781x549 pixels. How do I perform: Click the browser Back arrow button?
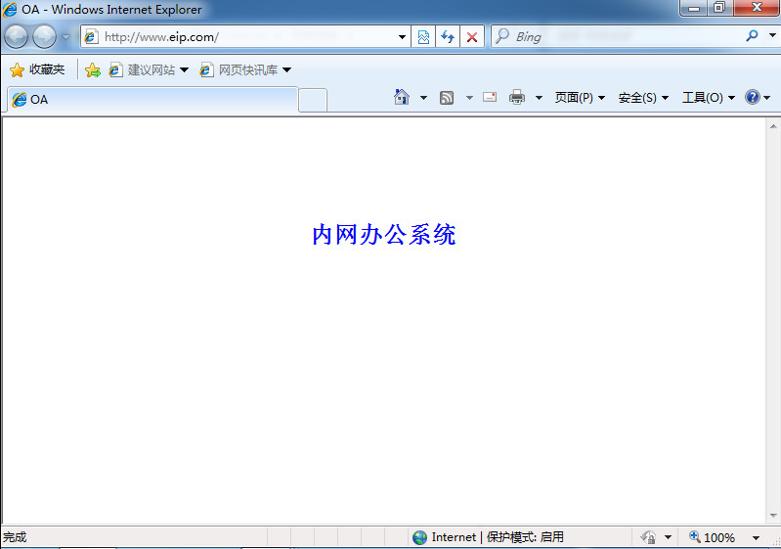click(16, 36)
